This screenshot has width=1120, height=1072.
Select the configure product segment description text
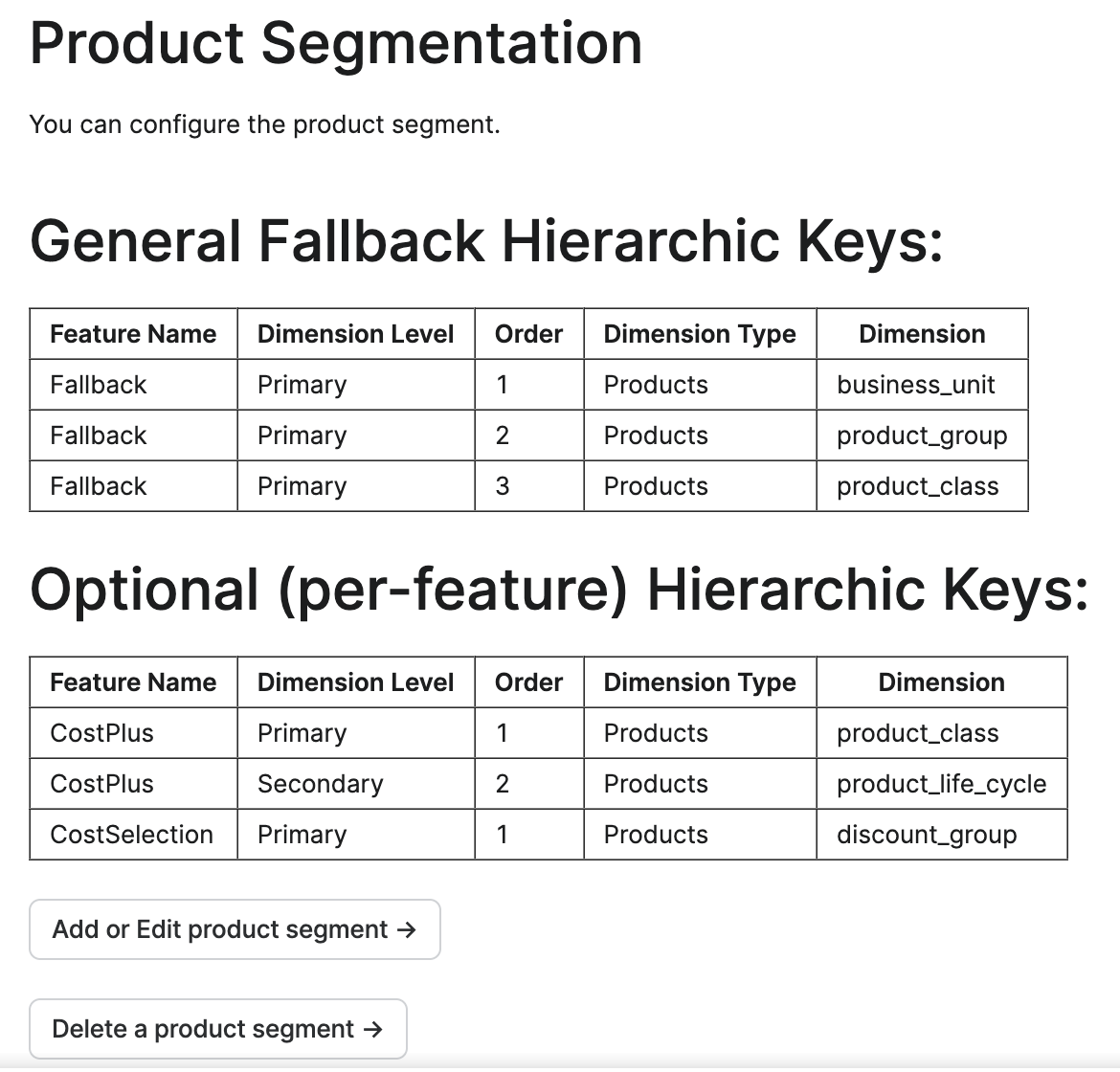pos(266,124)
